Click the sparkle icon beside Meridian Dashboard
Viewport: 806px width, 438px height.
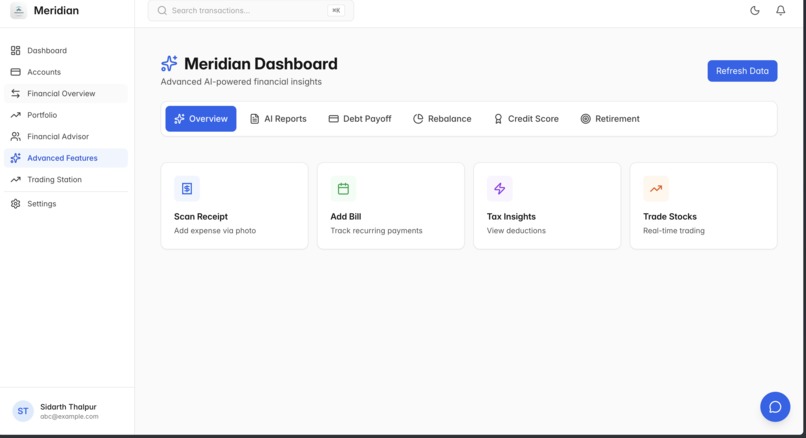coord(169,63)
